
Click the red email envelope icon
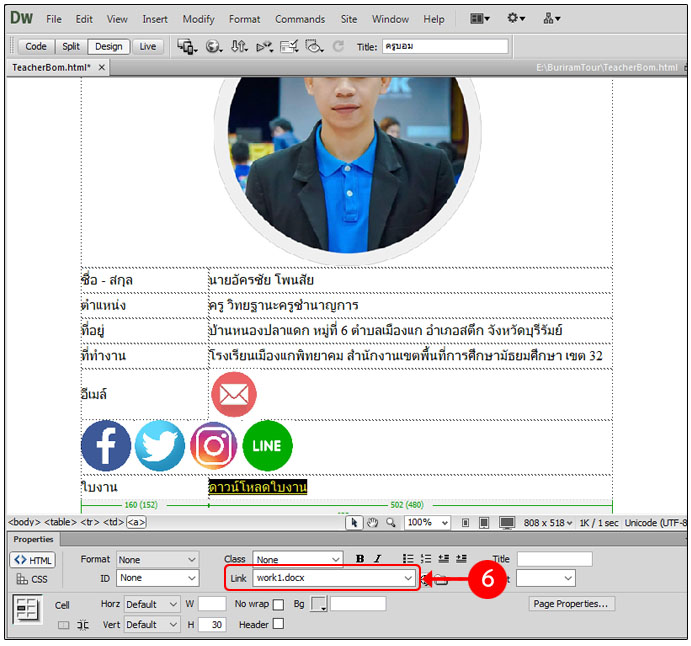pos(234,395)
